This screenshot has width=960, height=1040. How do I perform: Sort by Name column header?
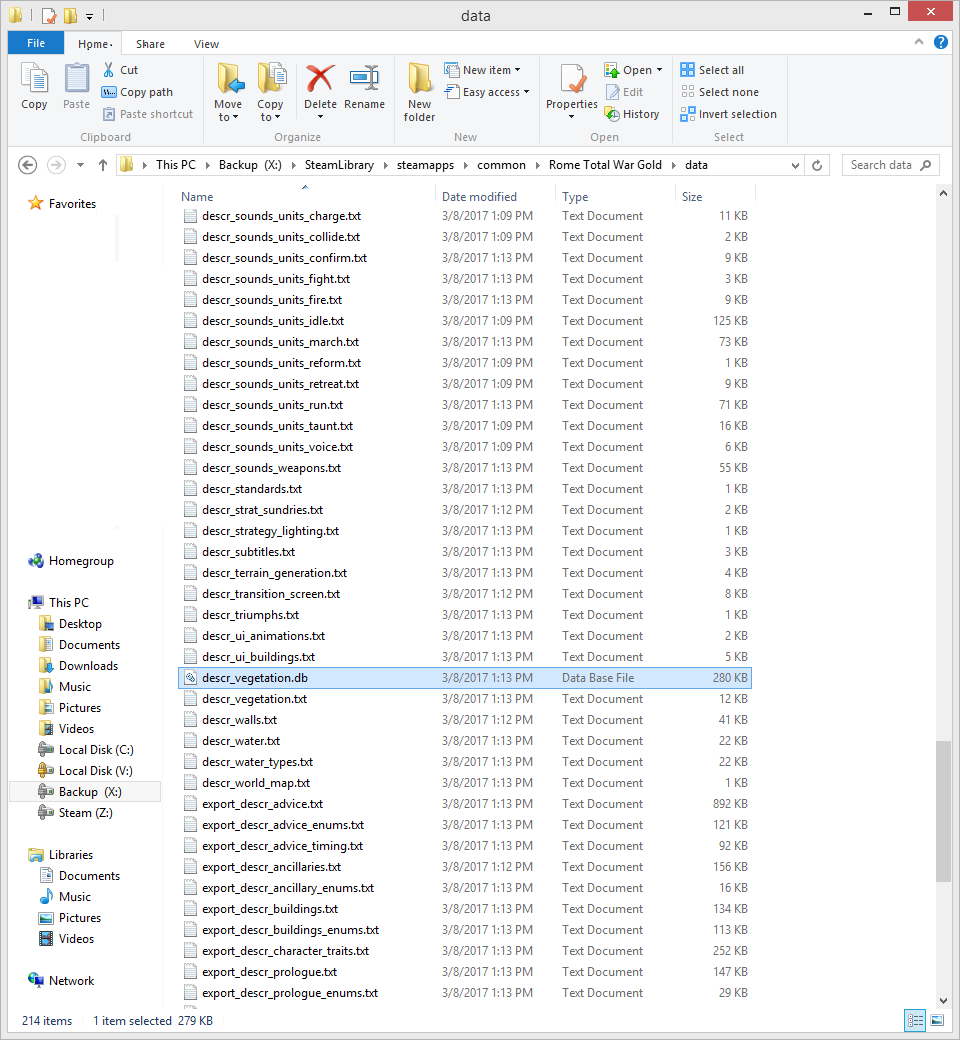coord(197,196)
